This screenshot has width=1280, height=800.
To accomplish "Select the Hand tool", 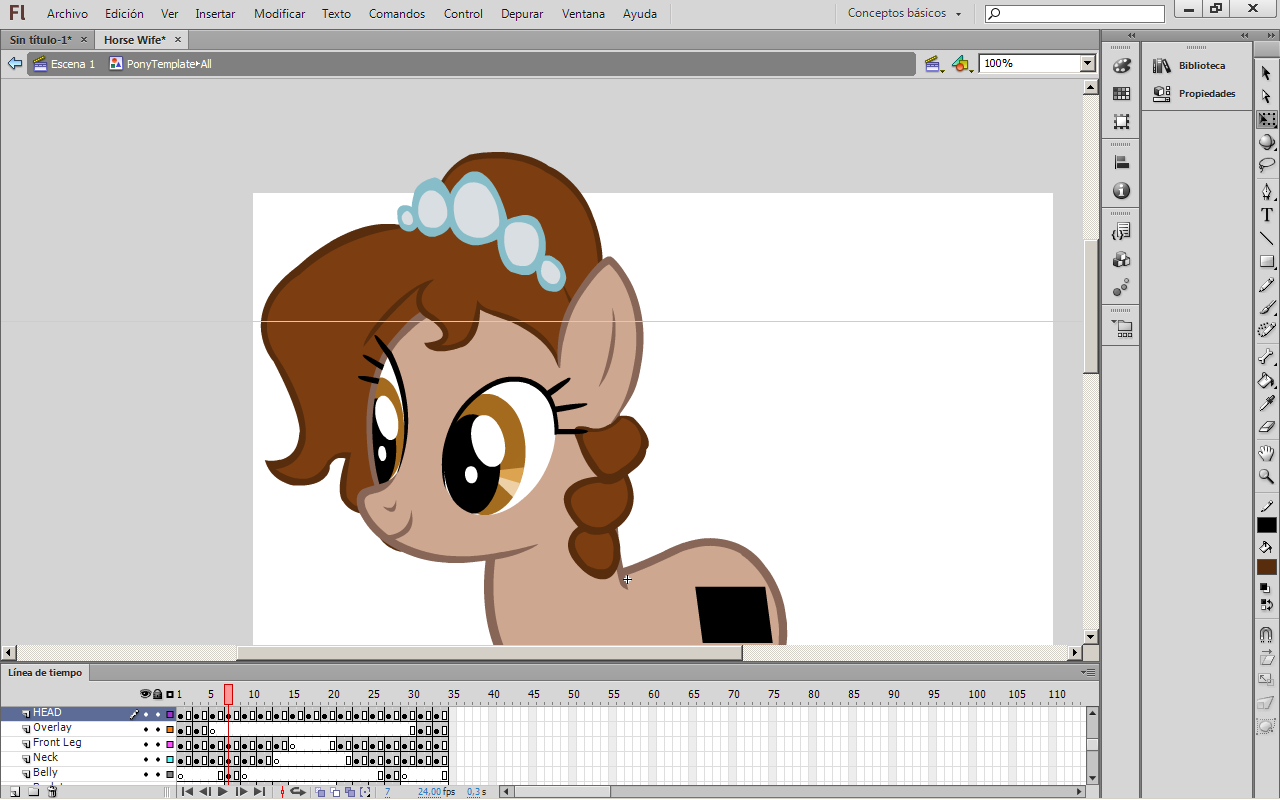I will click(x=1266, y=454).
